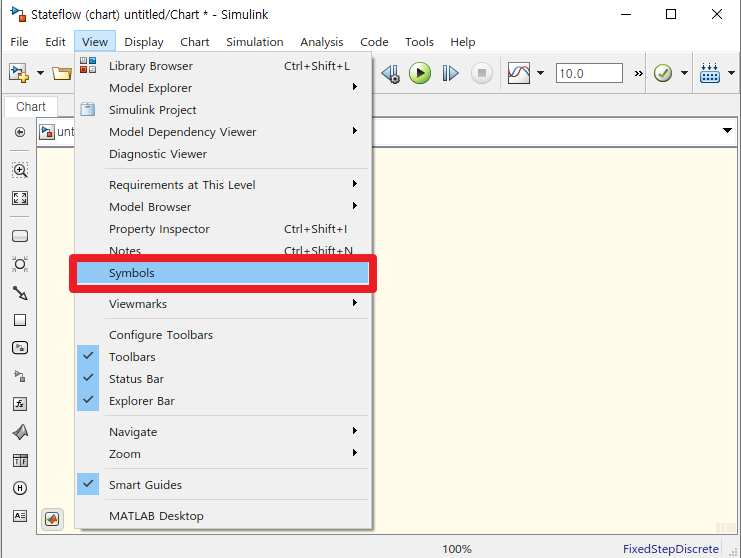Choose MATLAB Desktop menu entry

coord(223,516)
